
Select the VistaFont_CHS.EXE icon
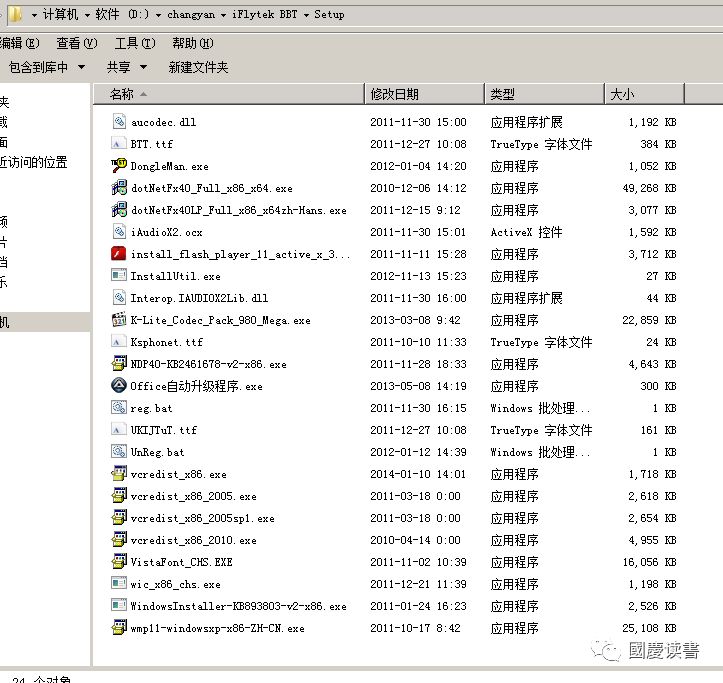(119, 562)
